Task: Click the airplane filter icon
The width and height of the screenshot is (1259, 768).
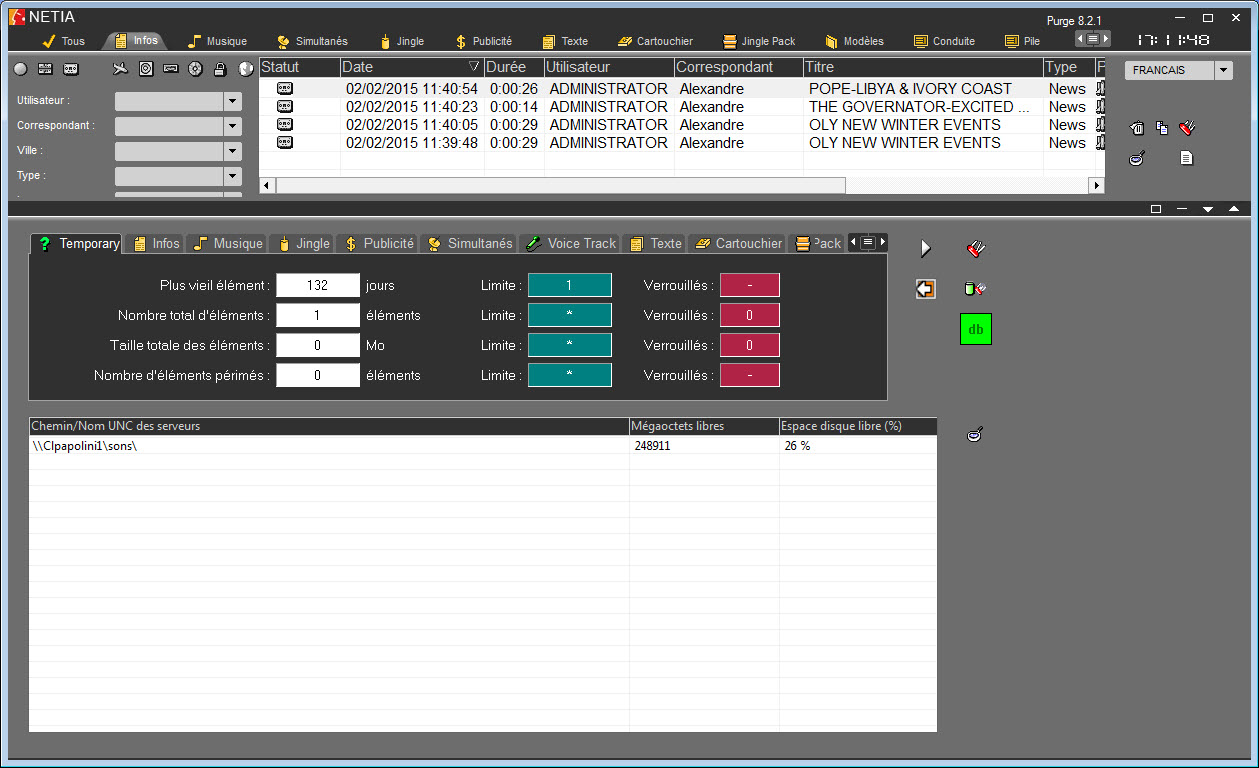Action: pos(121,69)
